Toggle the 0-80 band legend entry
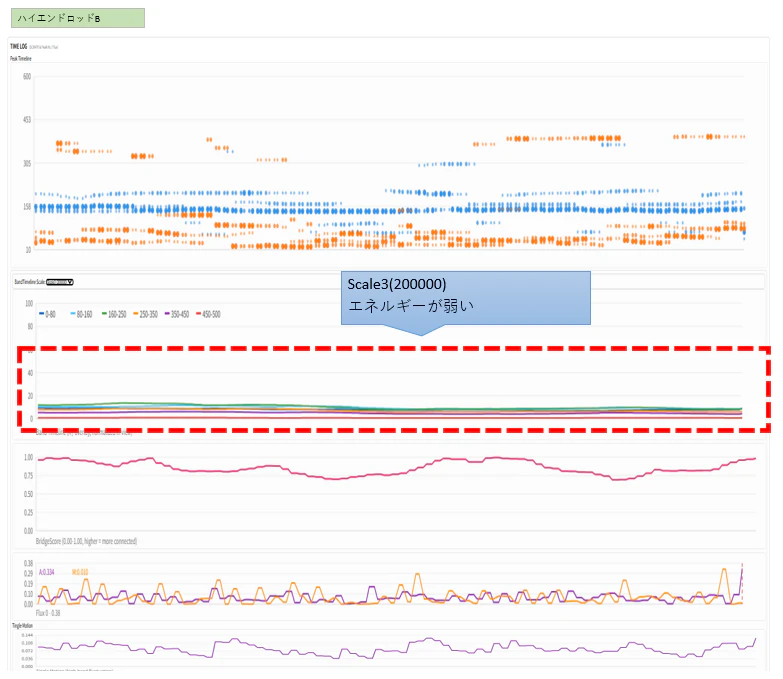783x679 pixels. [47, 314]
